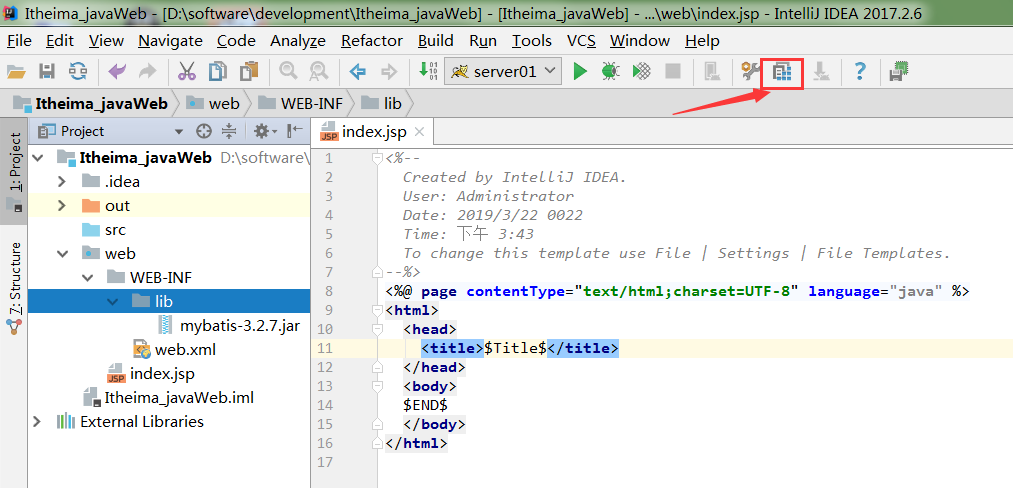
Task: Toggle the 1: Project side tab
Action: [x=14, y=170]
